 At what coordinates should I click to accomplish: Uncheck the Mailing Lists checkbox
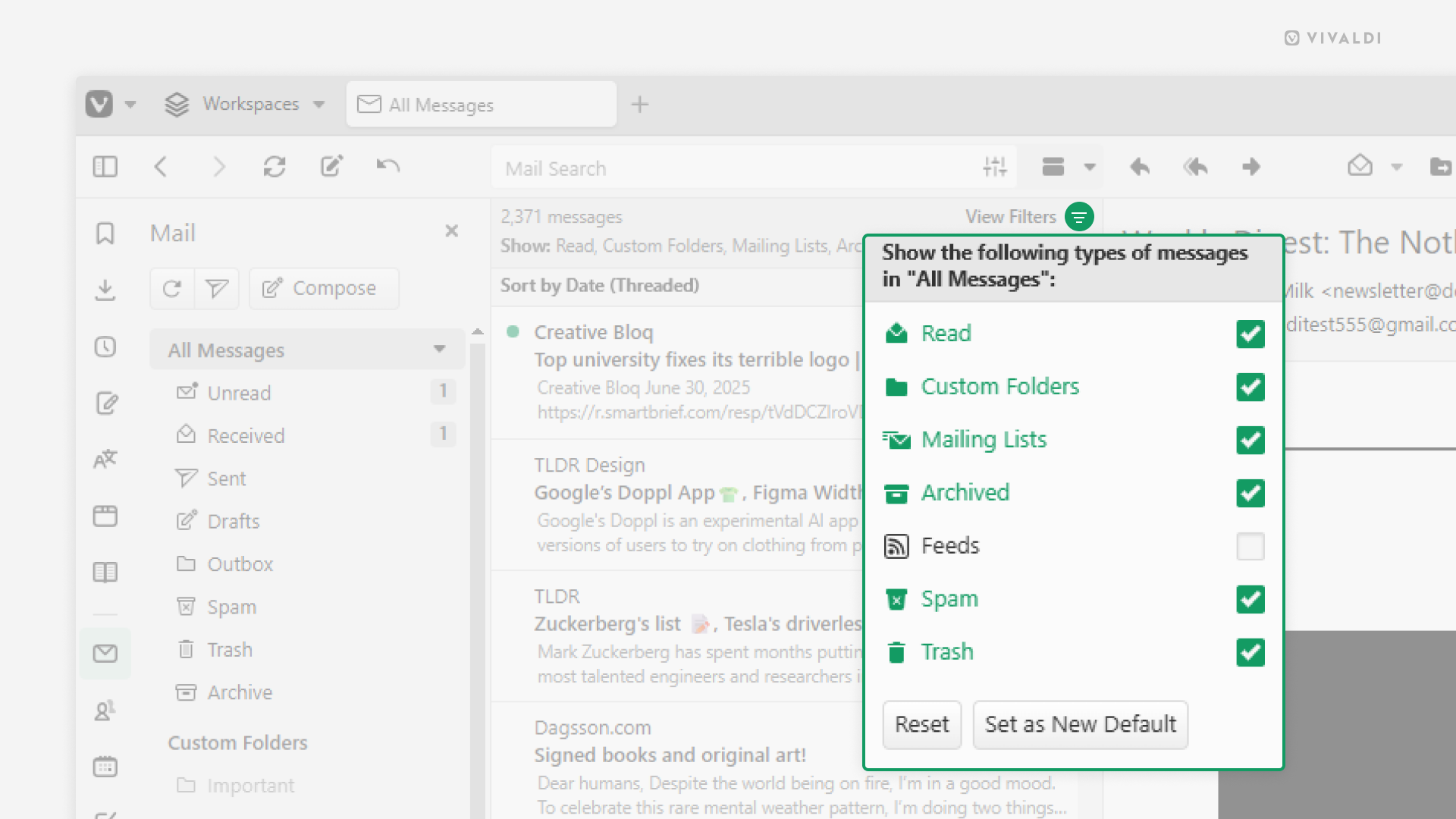coord(1250,440)
